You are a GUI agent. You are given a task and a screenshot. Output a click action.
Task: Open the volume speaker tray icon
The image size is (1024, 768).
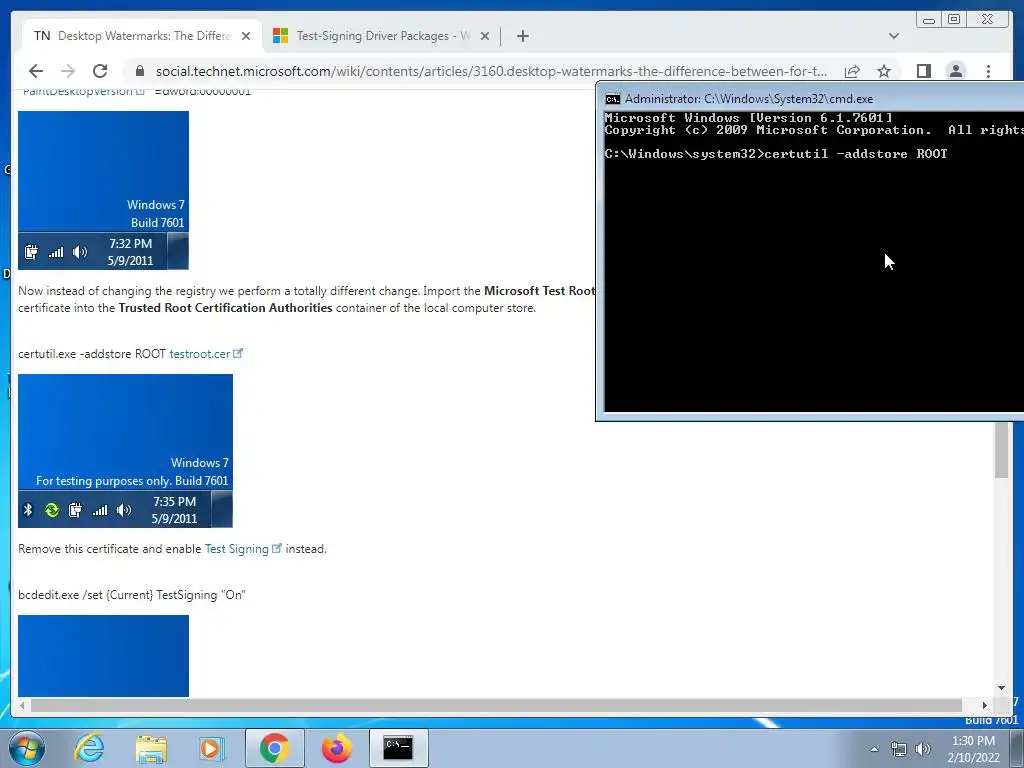(923, 749)
